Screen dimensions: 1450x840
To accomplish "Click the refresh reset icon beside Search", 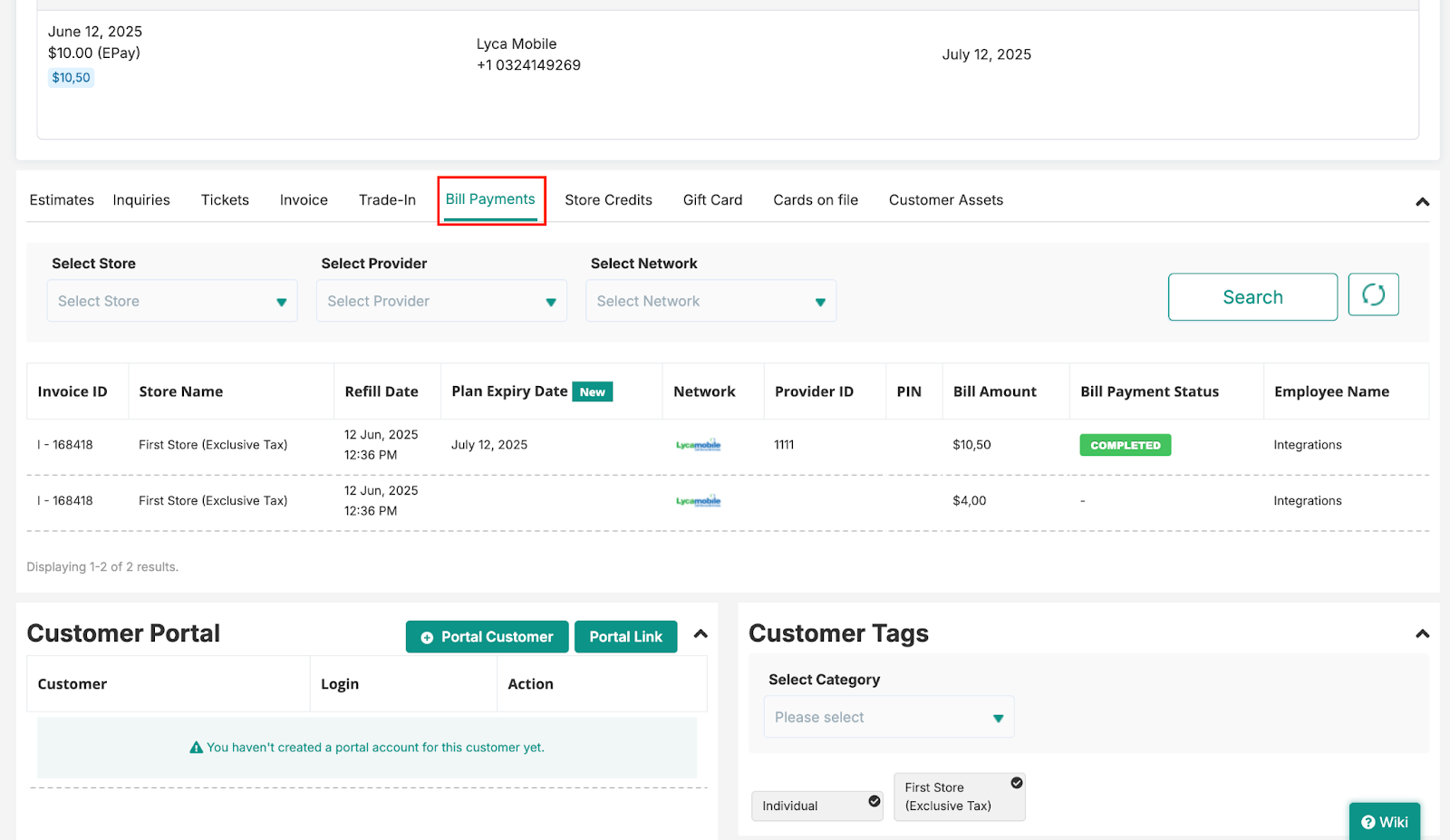I will (1373, 295).
